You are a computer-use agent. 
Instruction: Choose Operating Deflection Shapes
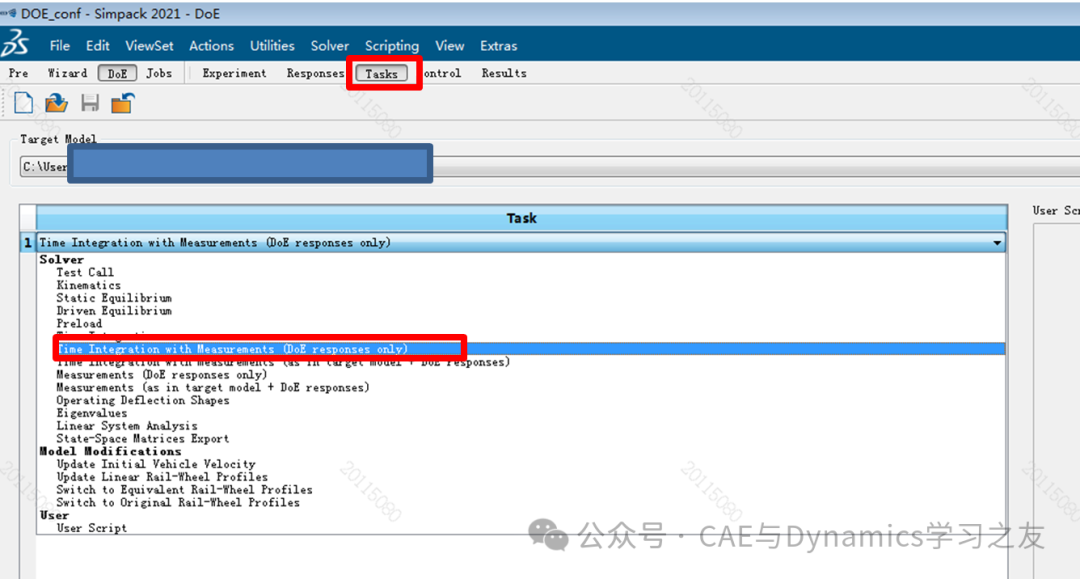143,401
